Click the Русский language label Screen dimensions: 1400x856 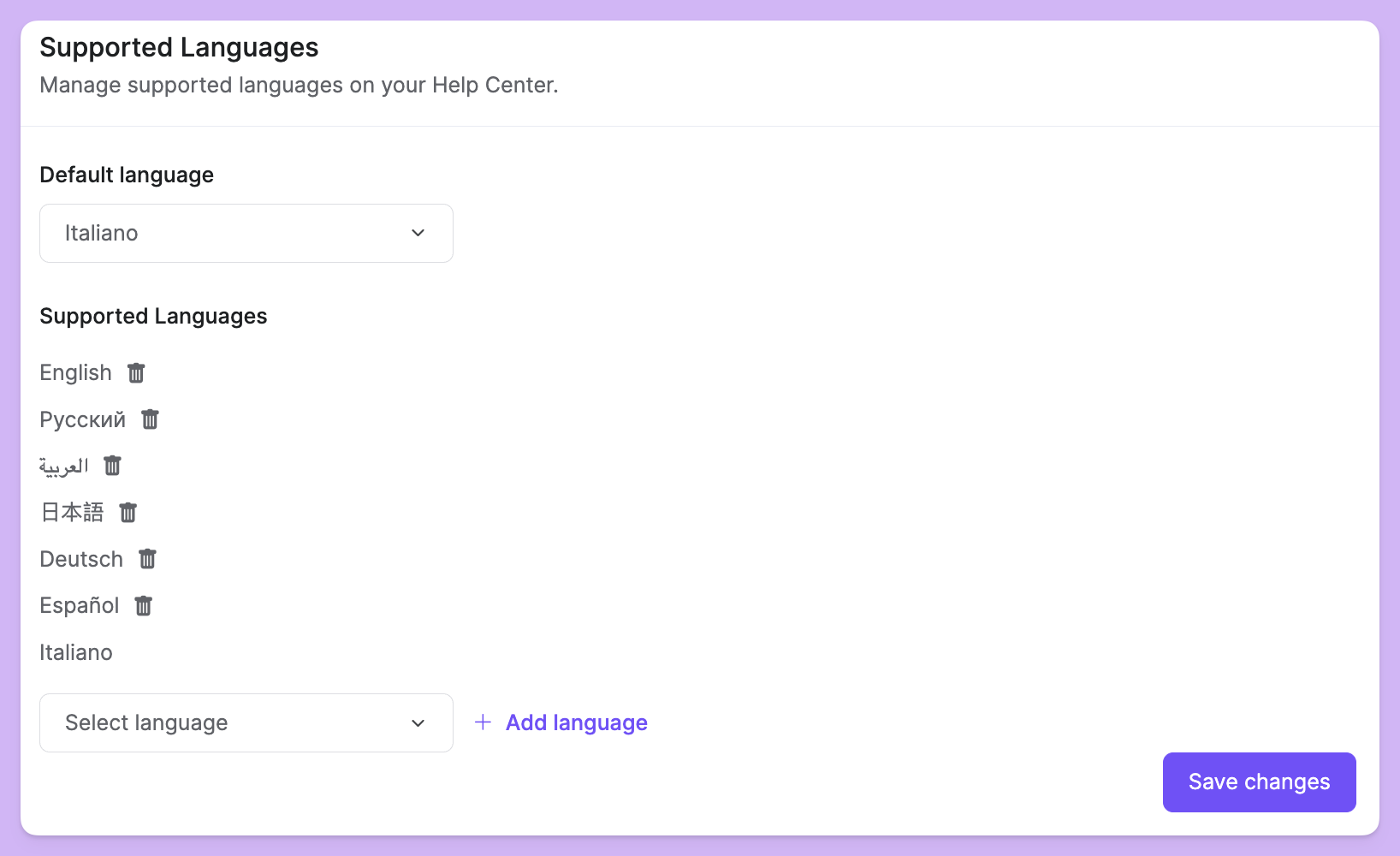click(82, 419)
